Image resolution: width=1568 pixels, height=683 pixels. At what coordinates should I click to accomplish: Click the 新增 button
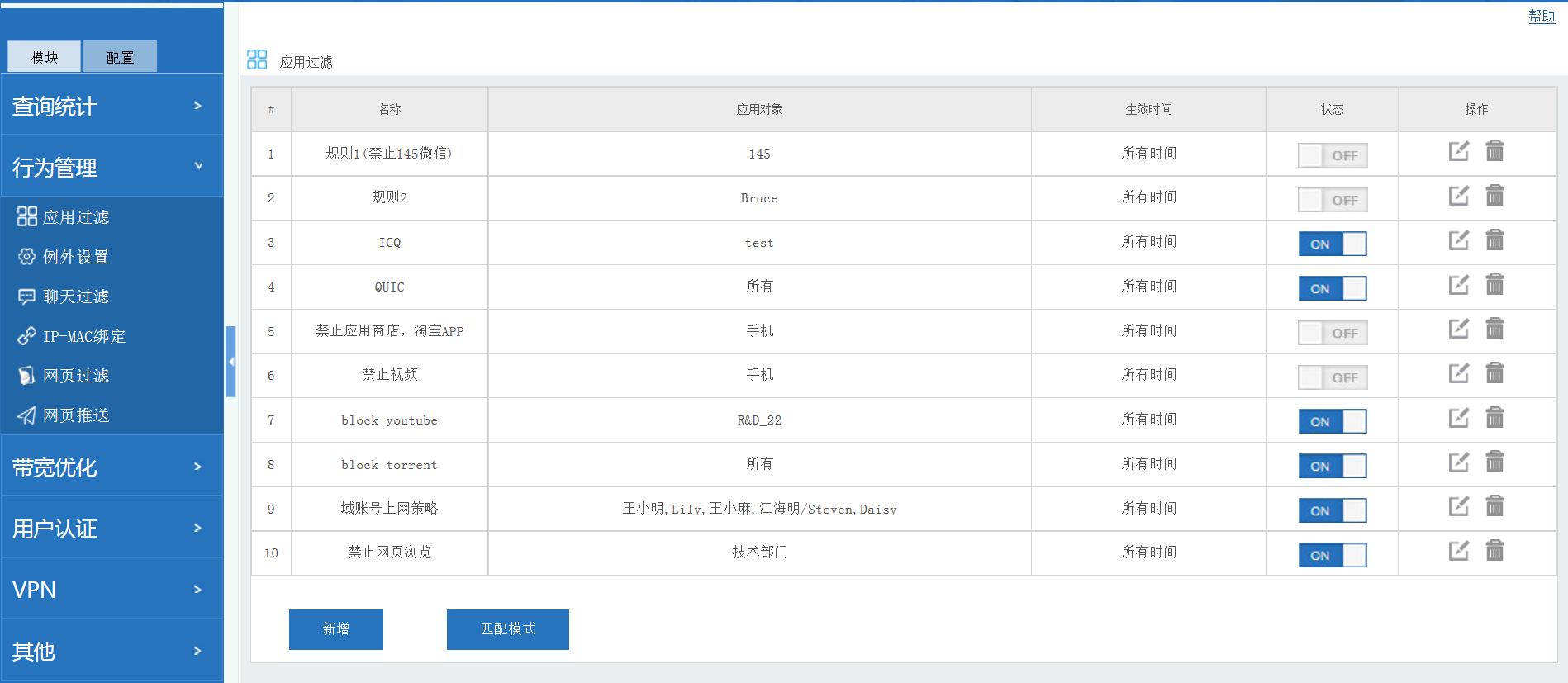(335, 629)
